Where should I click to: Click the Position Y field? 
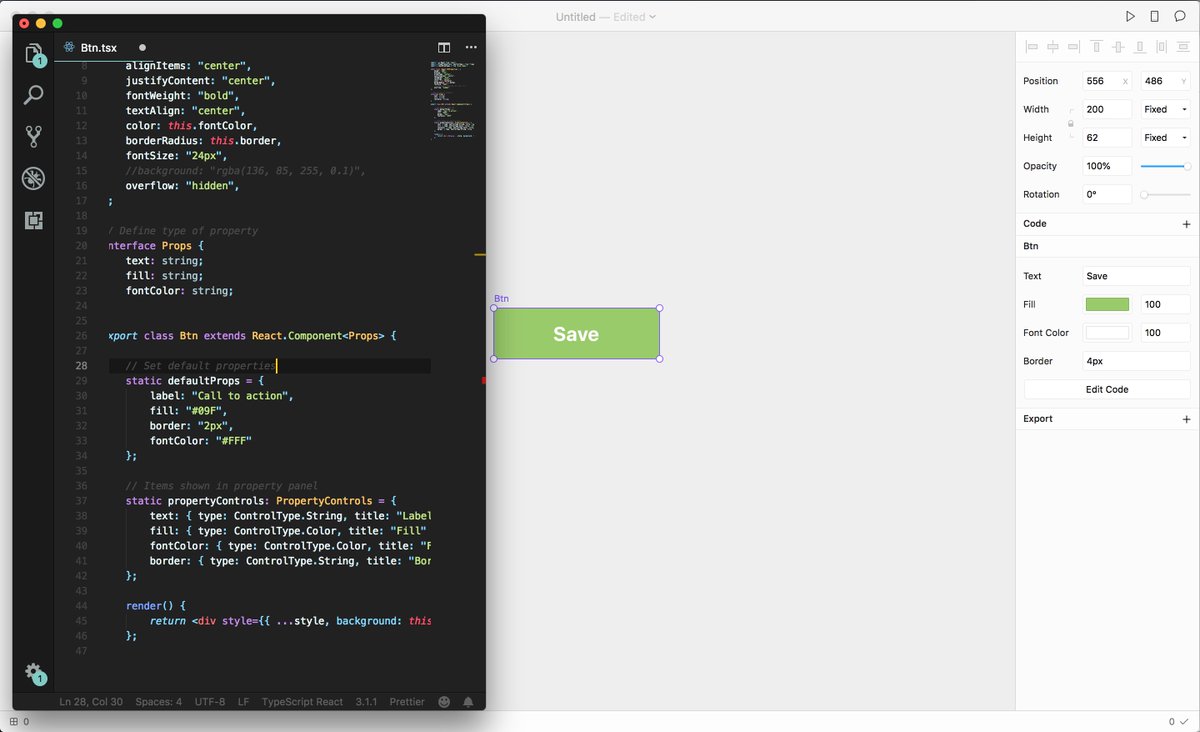(x=1166, y=81)
